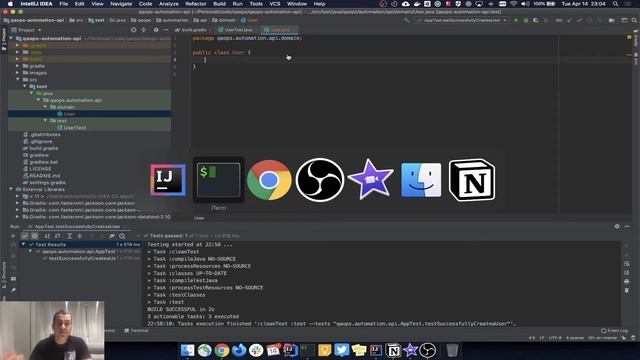Collapse Test Results node
Screen dimensions: 640x360
[23, 244]
